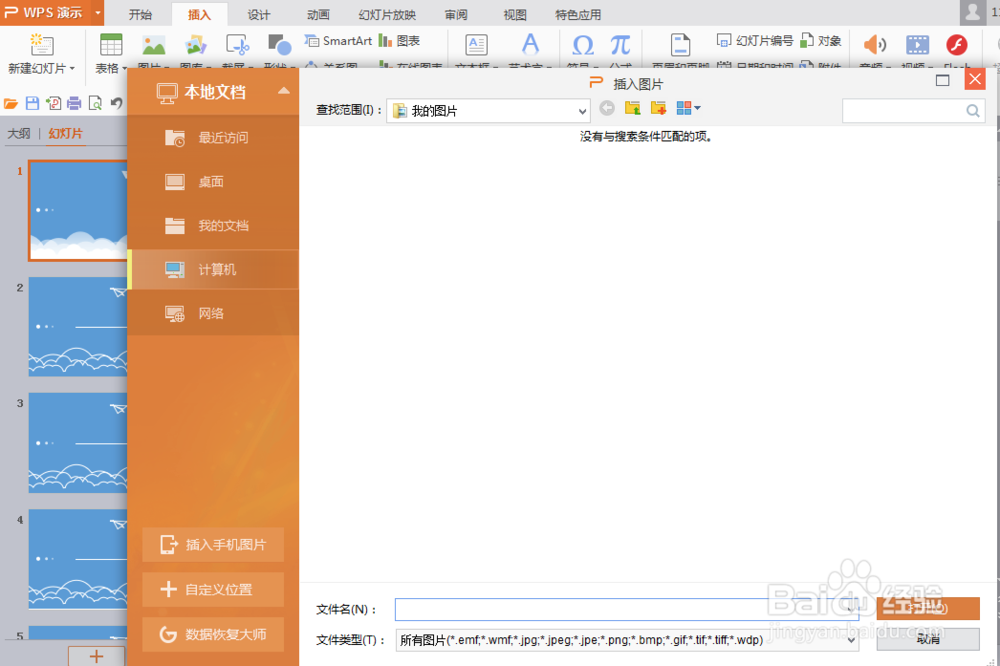Viewport: 1000px width, 666px height.
Task: Select 最近访问 in the sidebar
Action: click(x=213, y=137)
